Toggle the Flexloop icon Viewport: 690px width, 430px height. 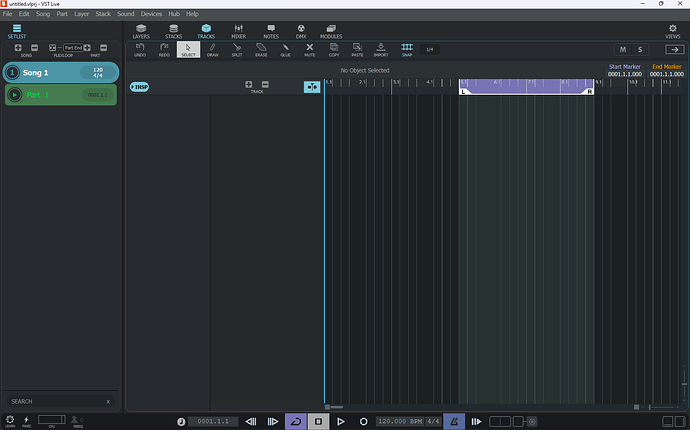[52, 48]
